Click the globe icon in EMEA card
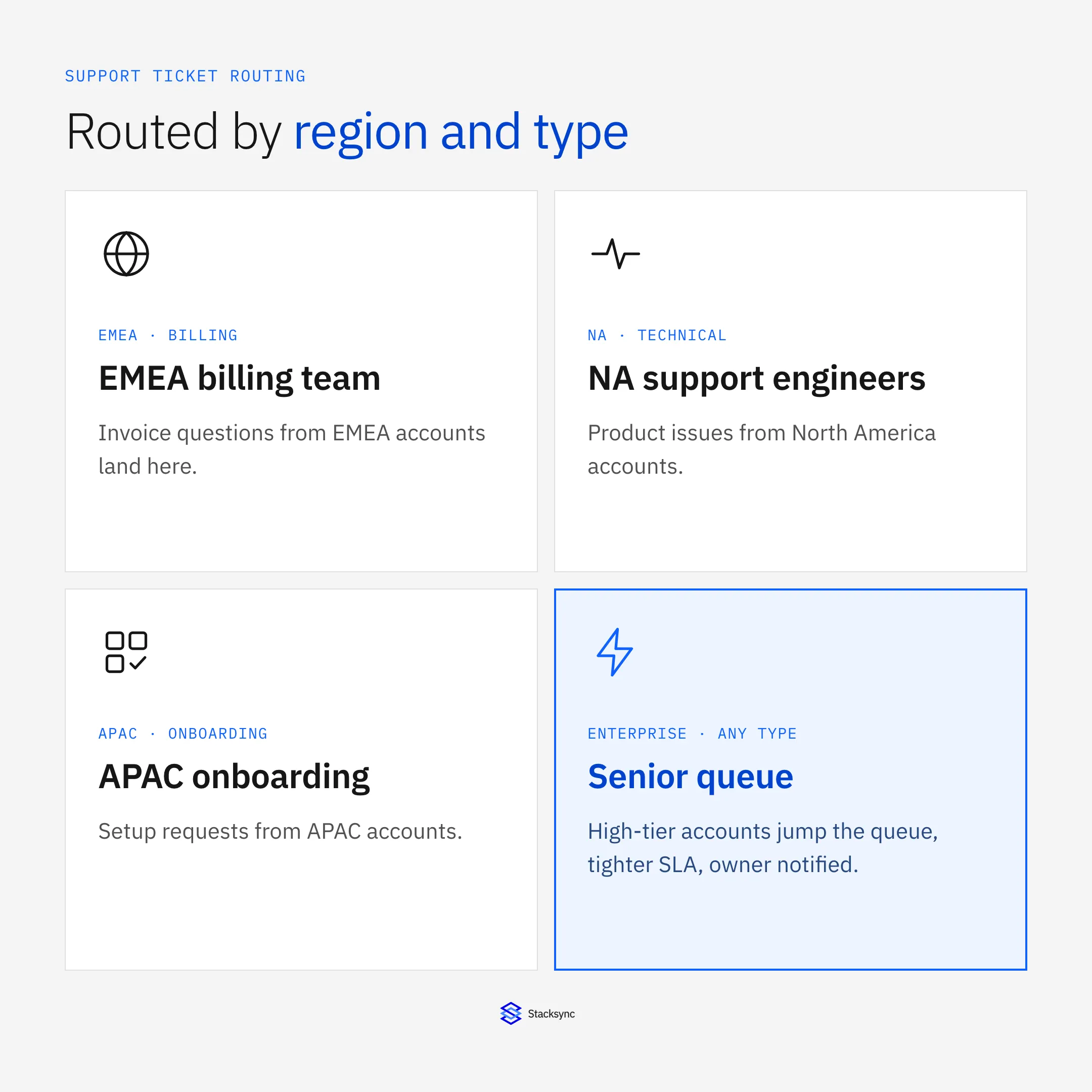The image size is (1092, 1092). [126, 254]
